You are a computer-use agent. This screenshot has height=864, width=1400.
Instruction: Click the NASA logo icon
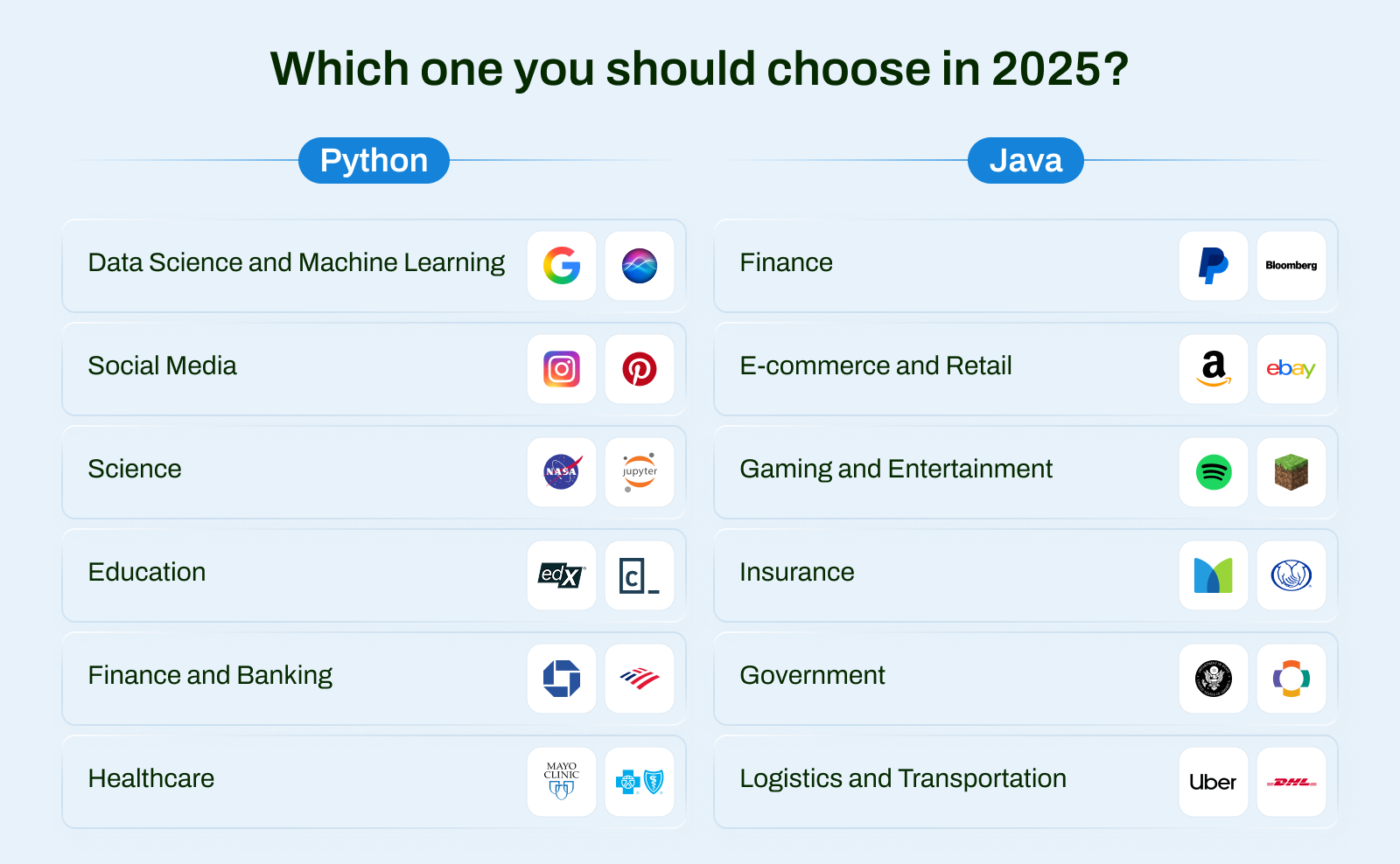[x=562, y=472]
